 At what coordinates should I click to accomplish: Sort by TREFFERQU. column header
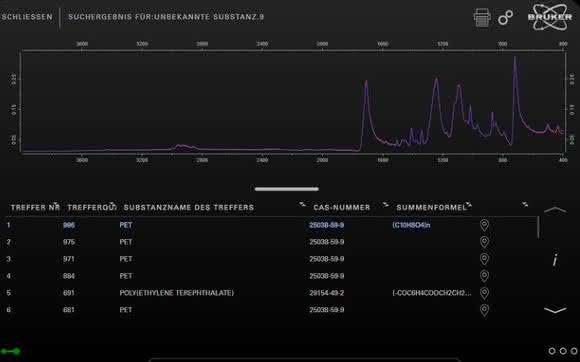[x=92, y=207]
